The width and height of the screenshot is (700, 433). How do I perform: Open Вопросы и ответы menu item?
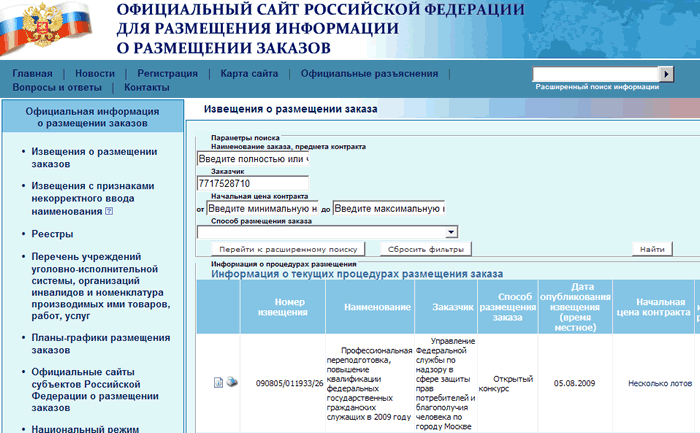click(x=57, y=87)
